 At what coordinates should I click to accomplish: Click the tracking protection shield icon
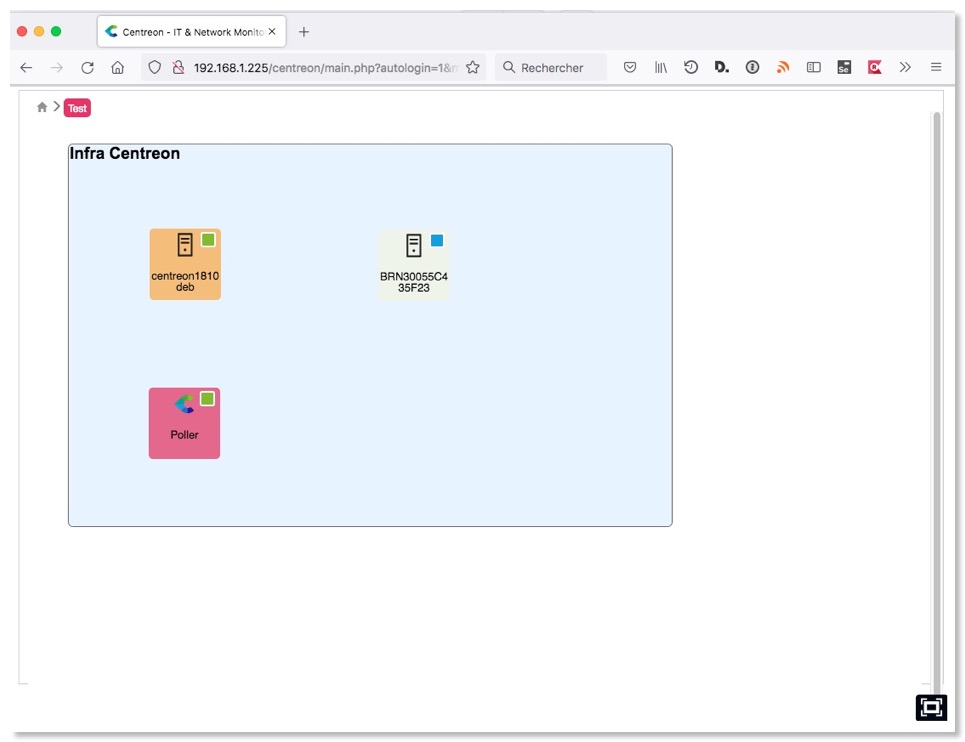[x=154, y=67]
